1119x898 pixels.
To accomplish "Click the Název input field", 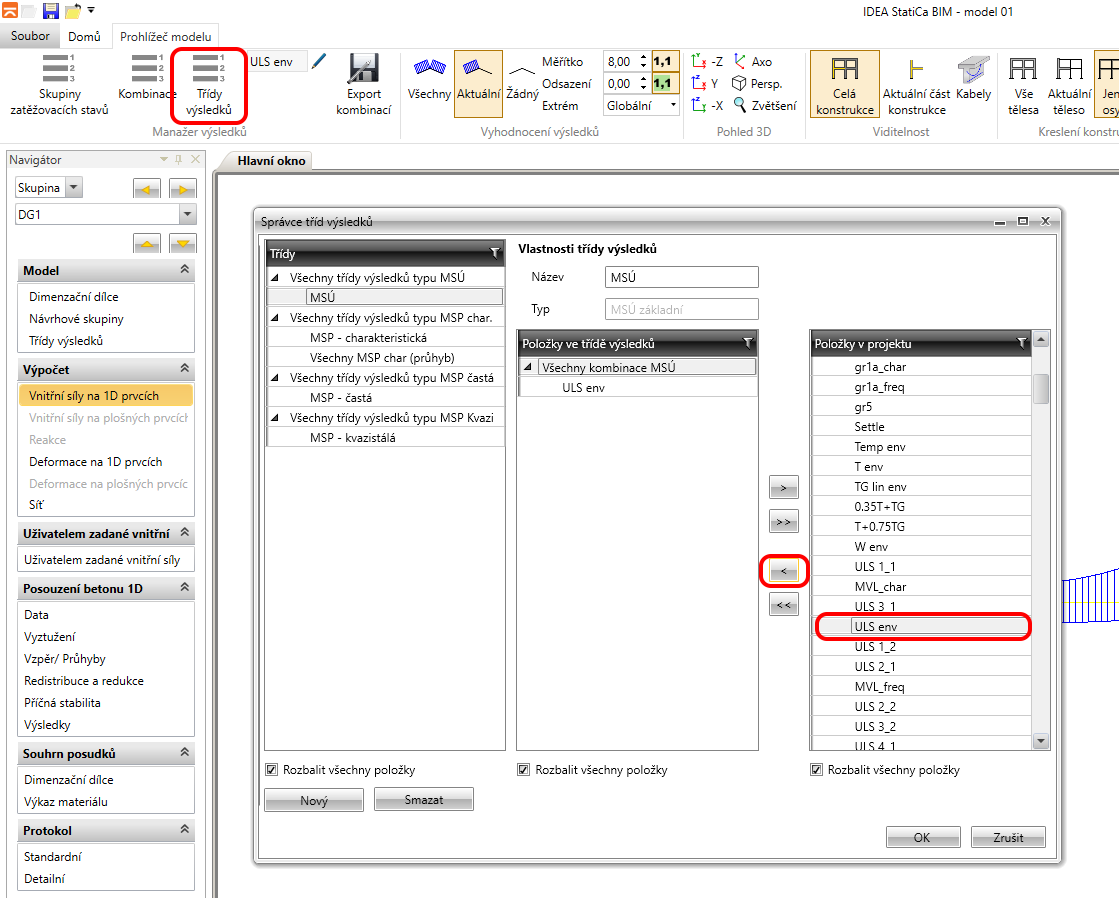I will coord(682,277).
